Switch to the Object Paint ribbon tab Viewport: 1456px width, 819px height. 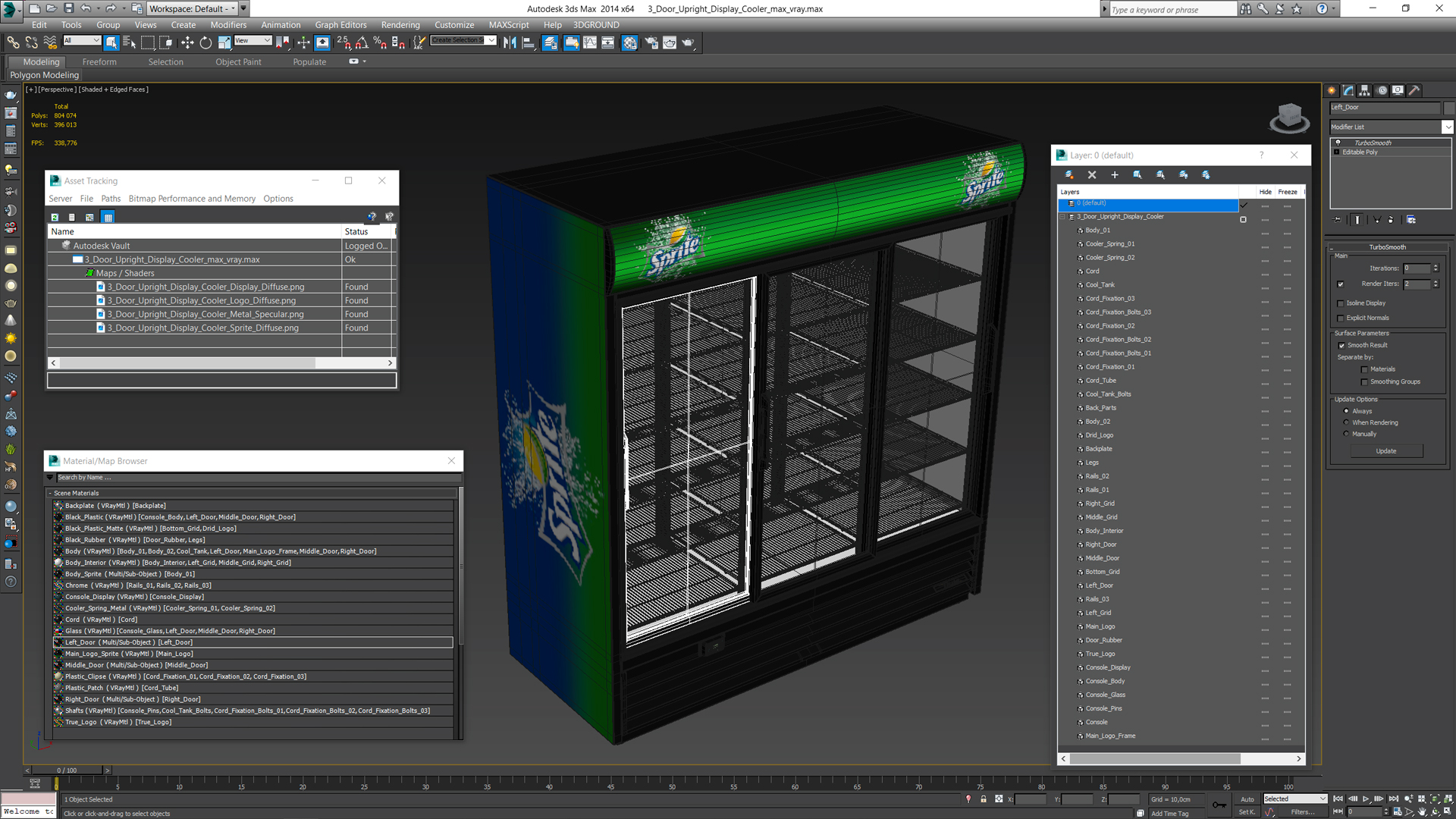click(x=238, y=61)
